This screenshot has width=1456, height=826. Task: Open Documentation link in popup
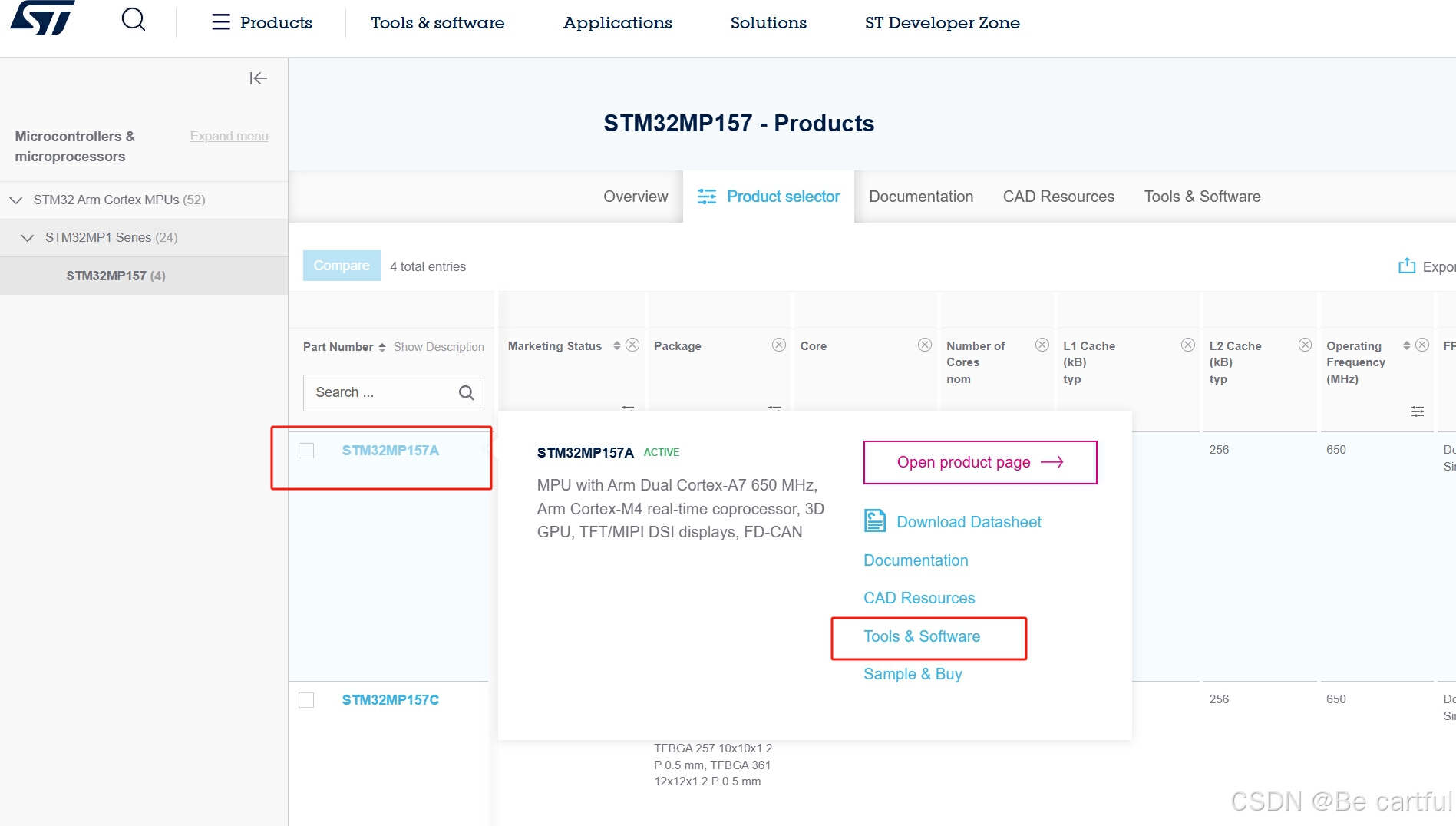(916, 560)
